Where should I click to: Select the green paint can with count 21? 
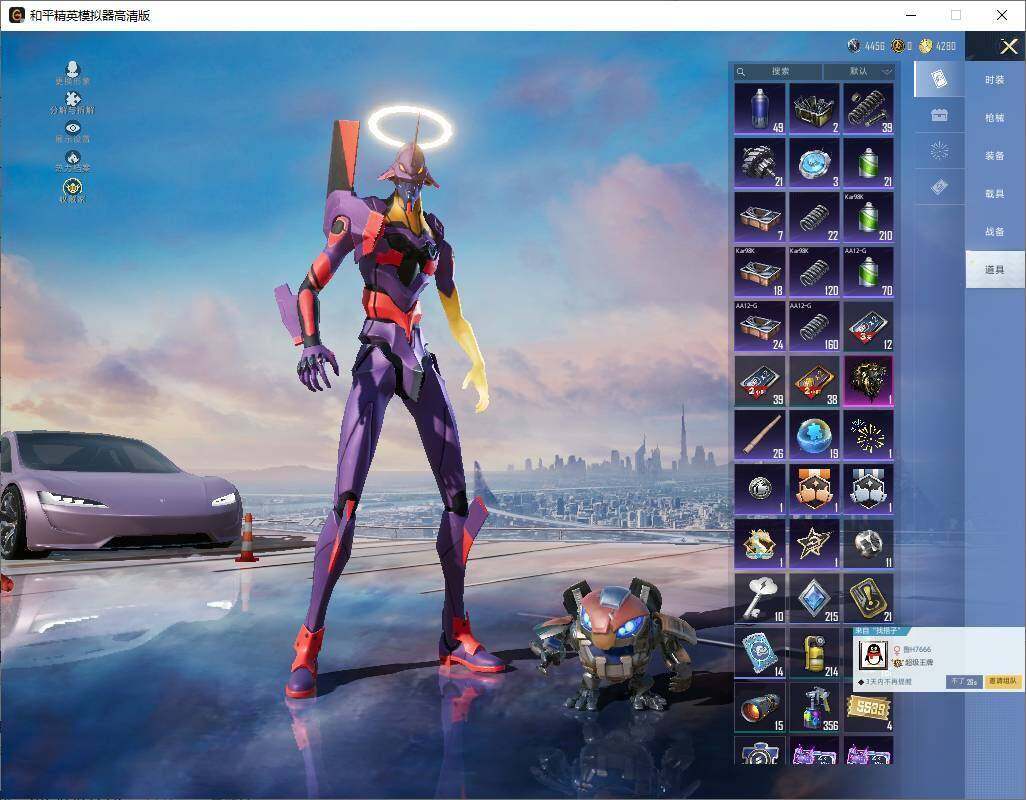coord(868,163)
